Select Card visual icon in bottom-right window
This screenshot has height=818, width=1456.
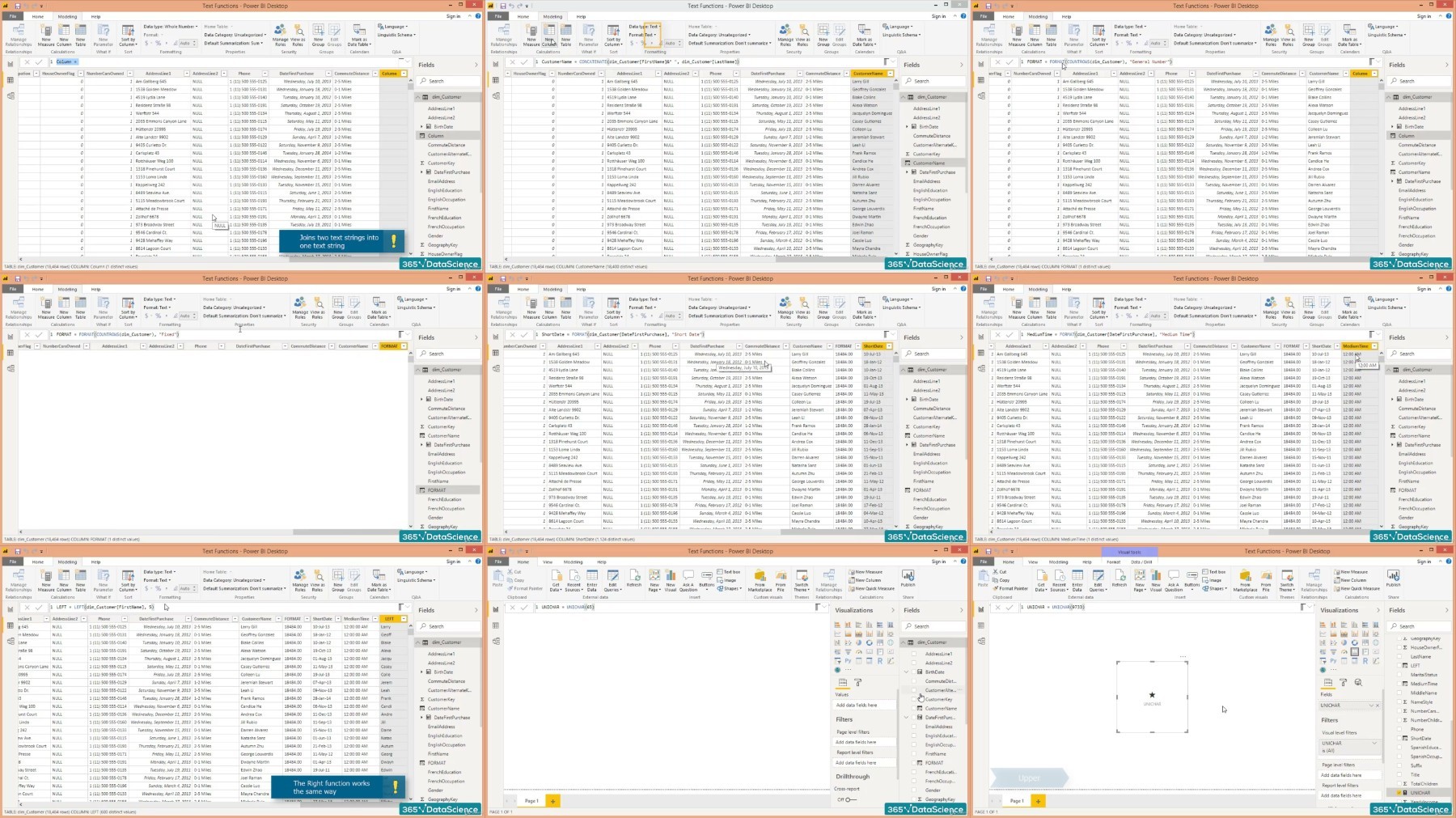coord(1354,651)
